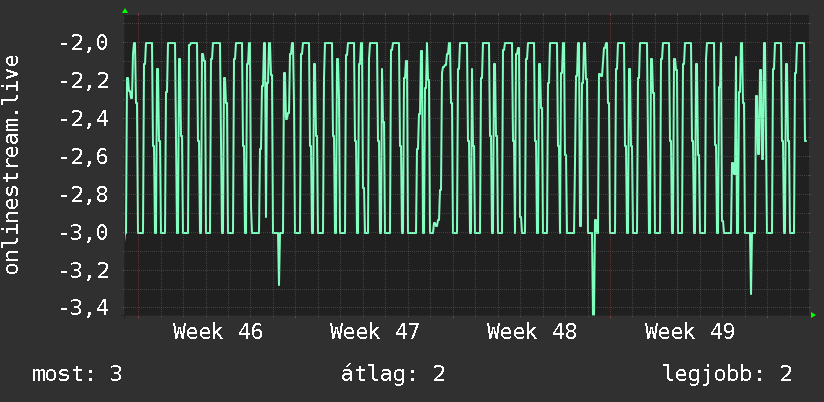Click the '-2,6' y-axis value
Viewport: 824px width, 402px height.
84,157
